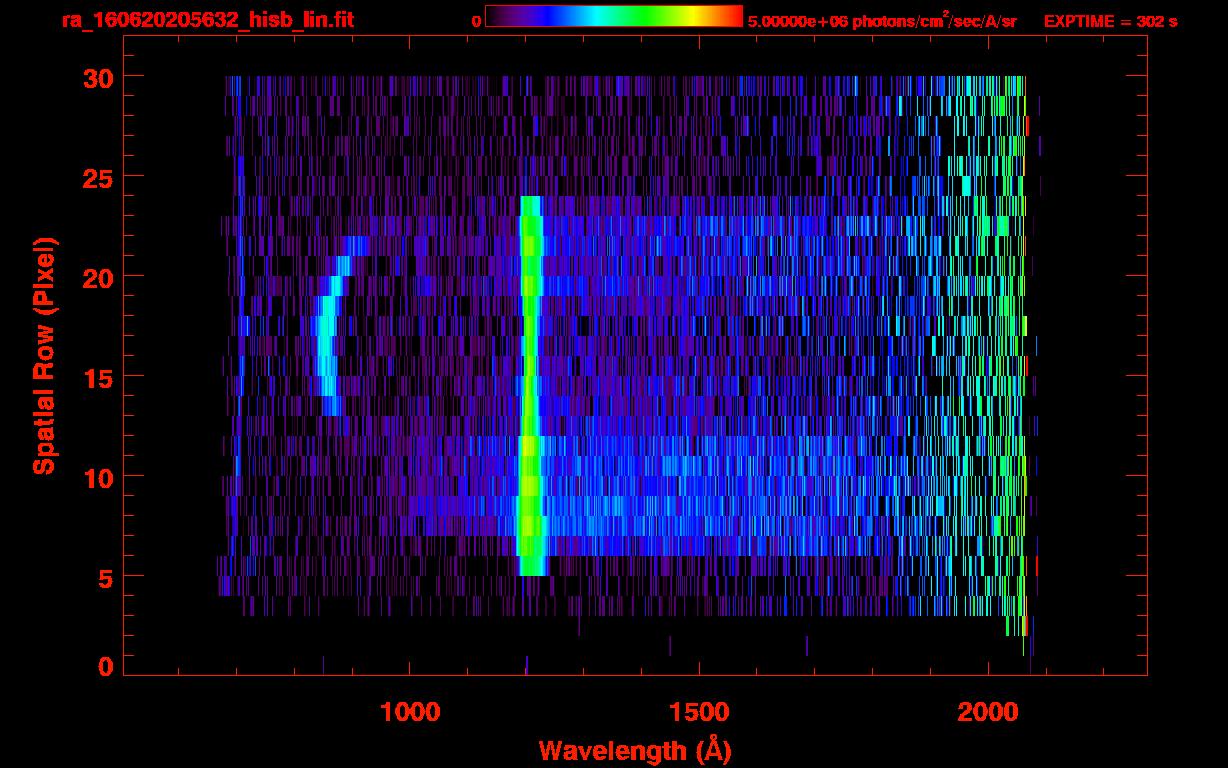Click the 2000 wavelength tick label
The image size is (1228, 768).
click(x=987, y=712)
